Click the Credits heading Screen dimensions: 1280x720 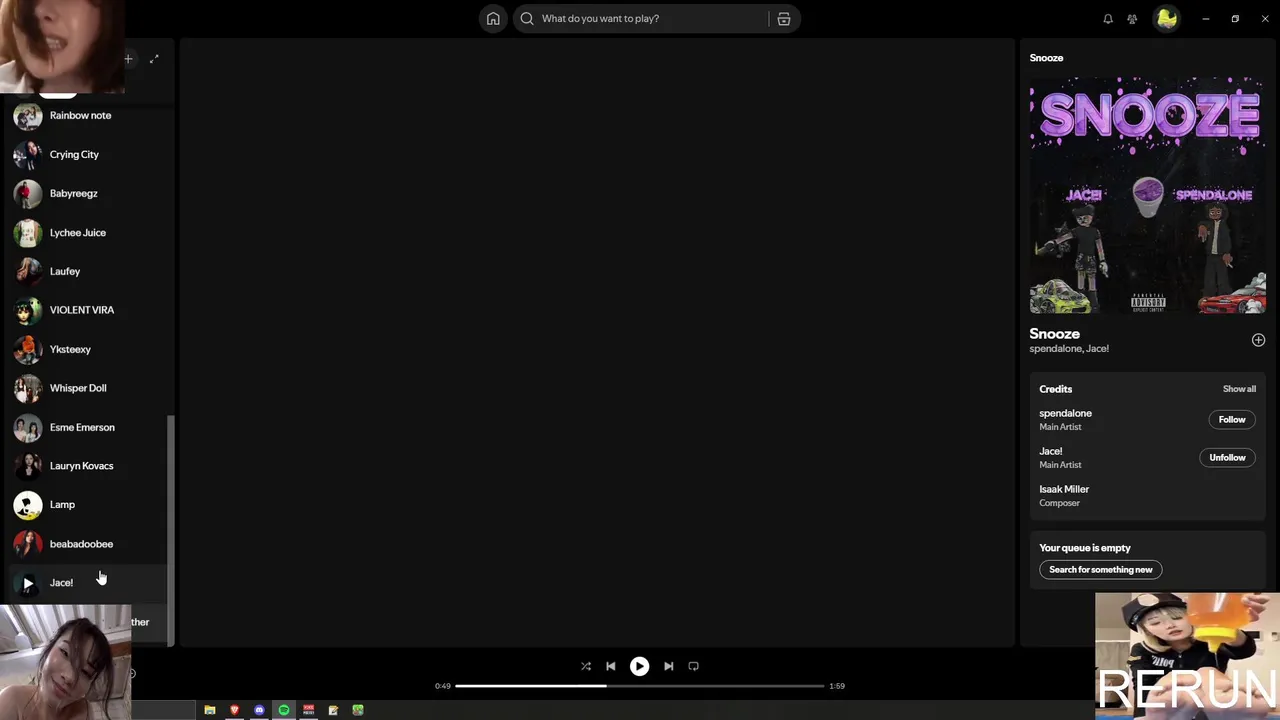click(1055, 389)
